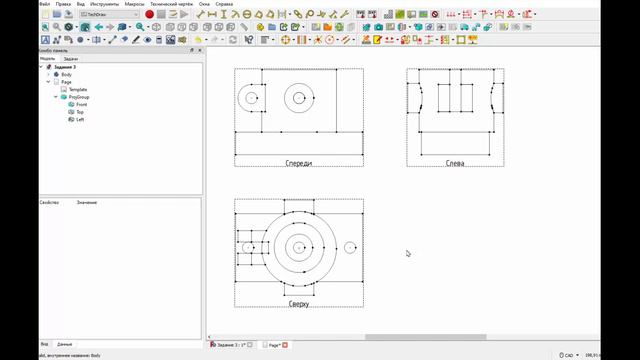The width and height of the screenshot is (640, 360).
Task: Click the zoom magnifier with green lens
Action: click(x=140, y=27)
